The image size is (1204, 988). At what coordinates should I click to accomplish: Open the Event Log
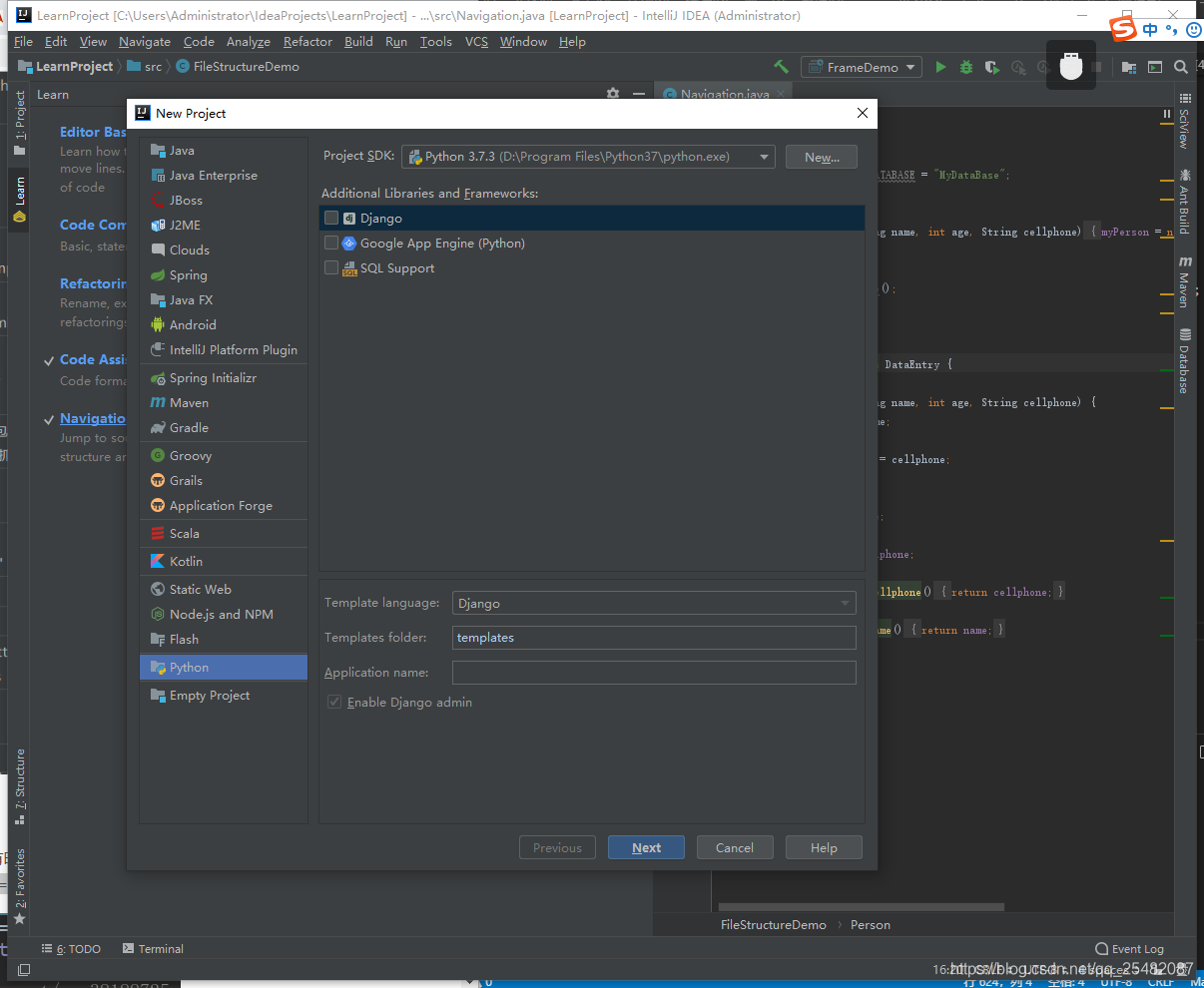click(x=1129, y=948)
